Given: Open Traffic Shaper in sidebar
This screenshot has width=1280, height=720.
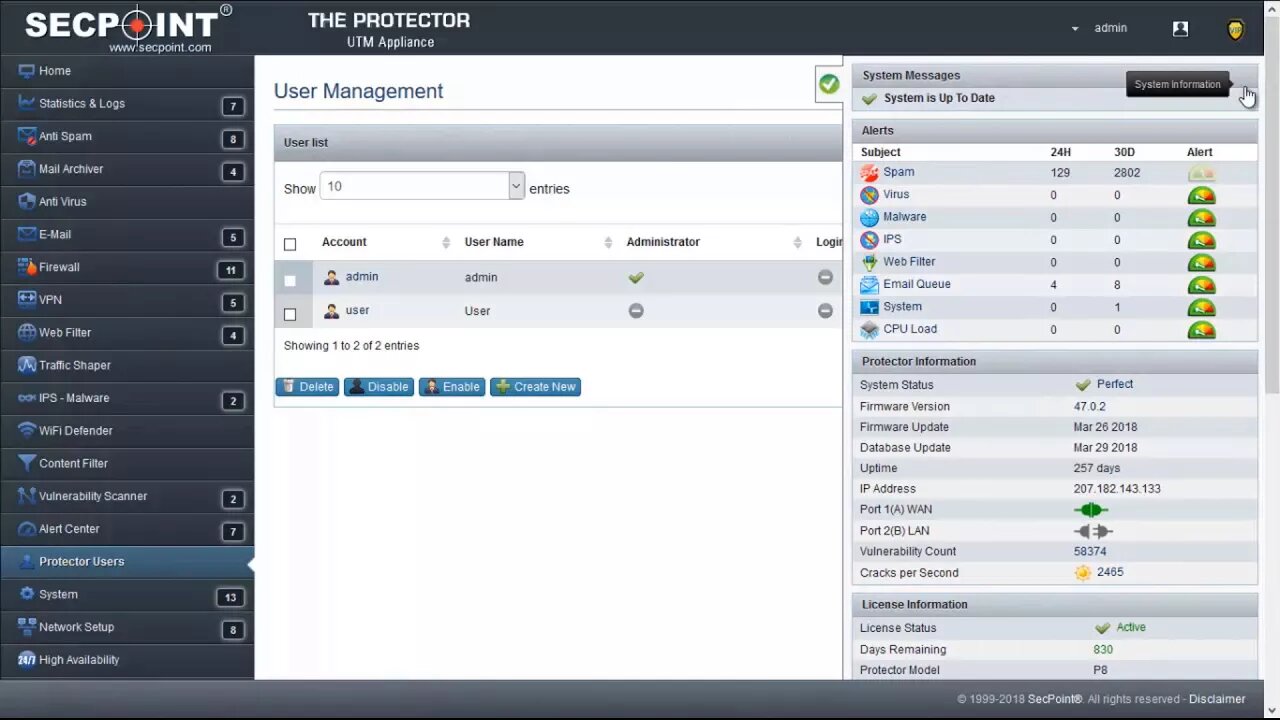Looking at the screenshot, I should point(127,366).
